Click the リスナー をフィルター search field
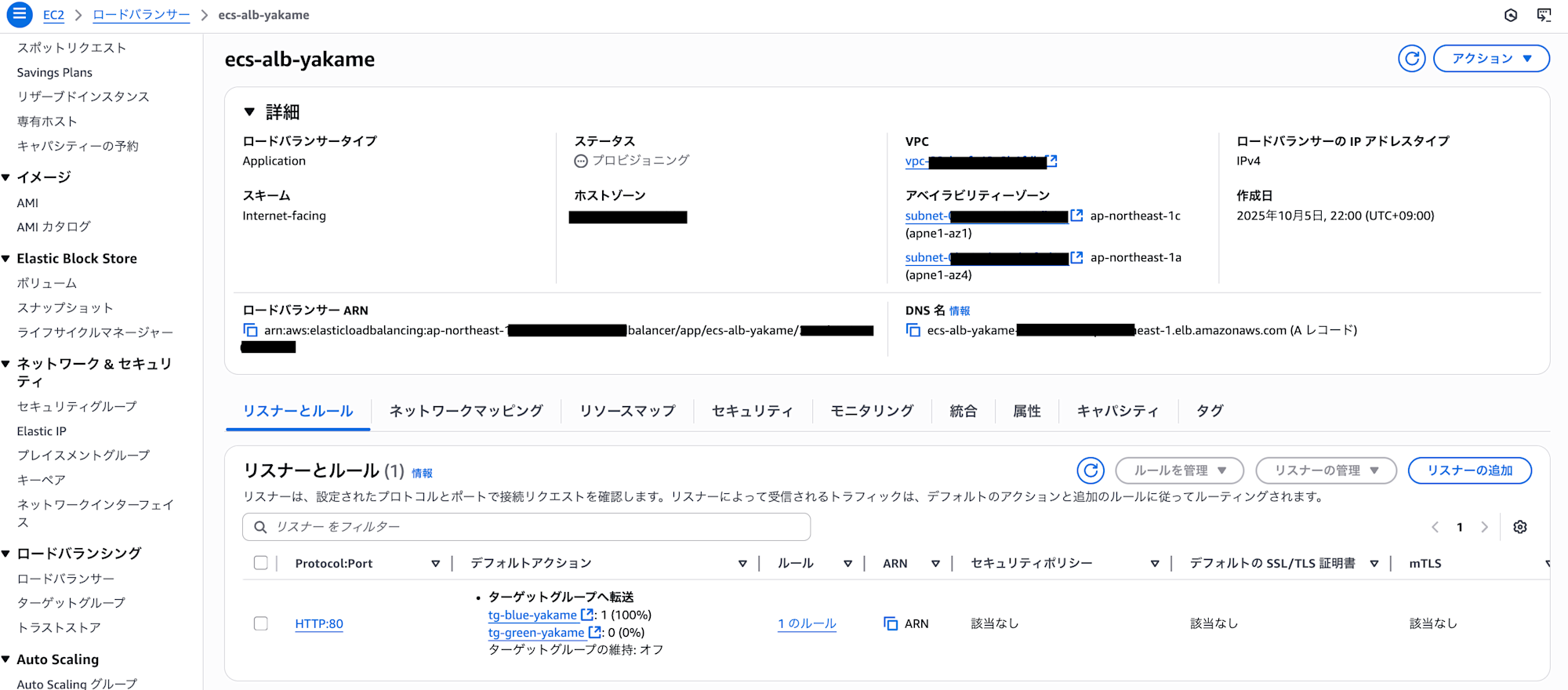The height and width of the screenshot is (690, 1568). (x=527, y=527)
